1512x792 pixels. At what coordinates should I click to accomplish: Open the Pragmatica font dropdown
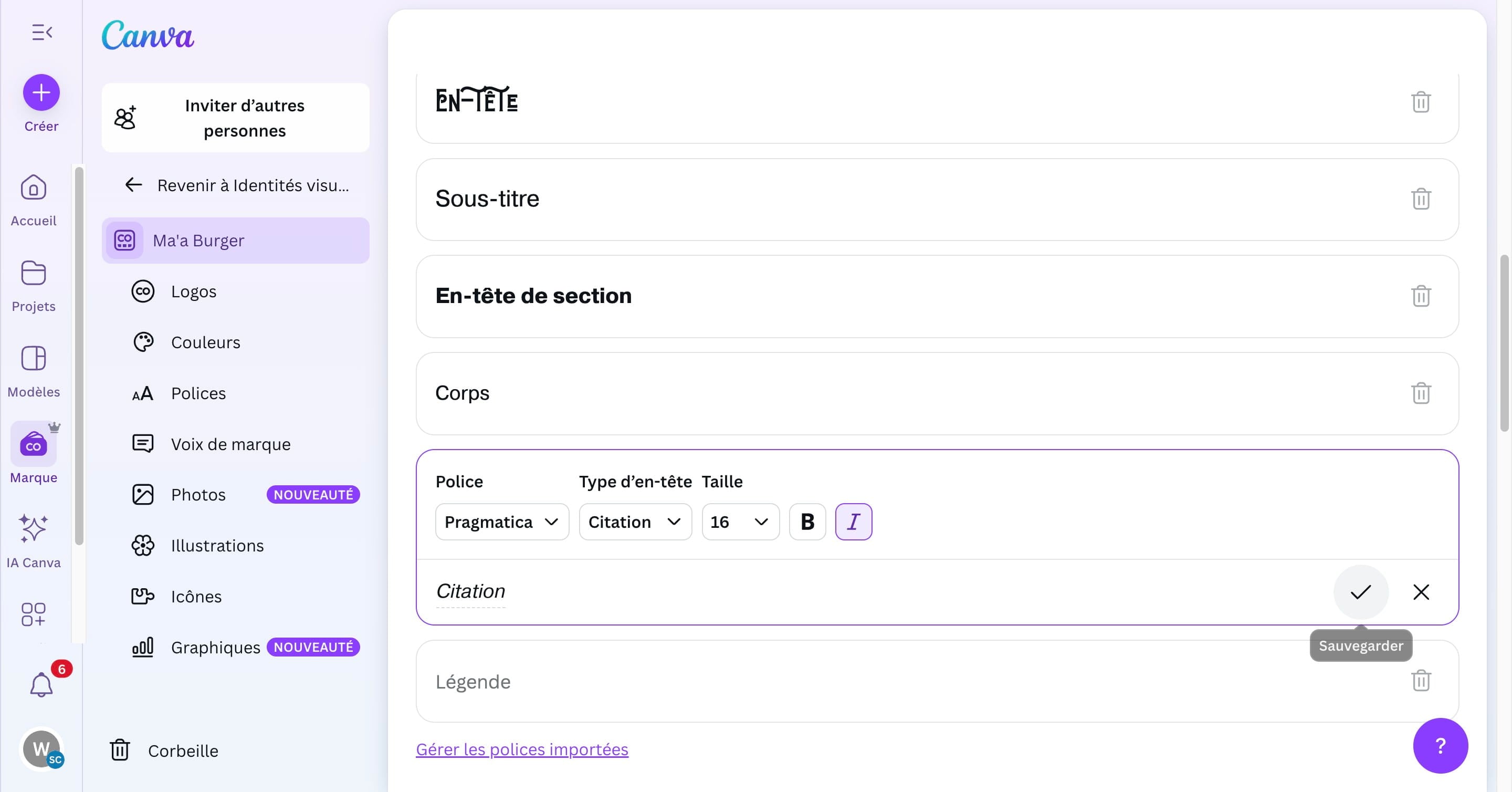[502, 522]
